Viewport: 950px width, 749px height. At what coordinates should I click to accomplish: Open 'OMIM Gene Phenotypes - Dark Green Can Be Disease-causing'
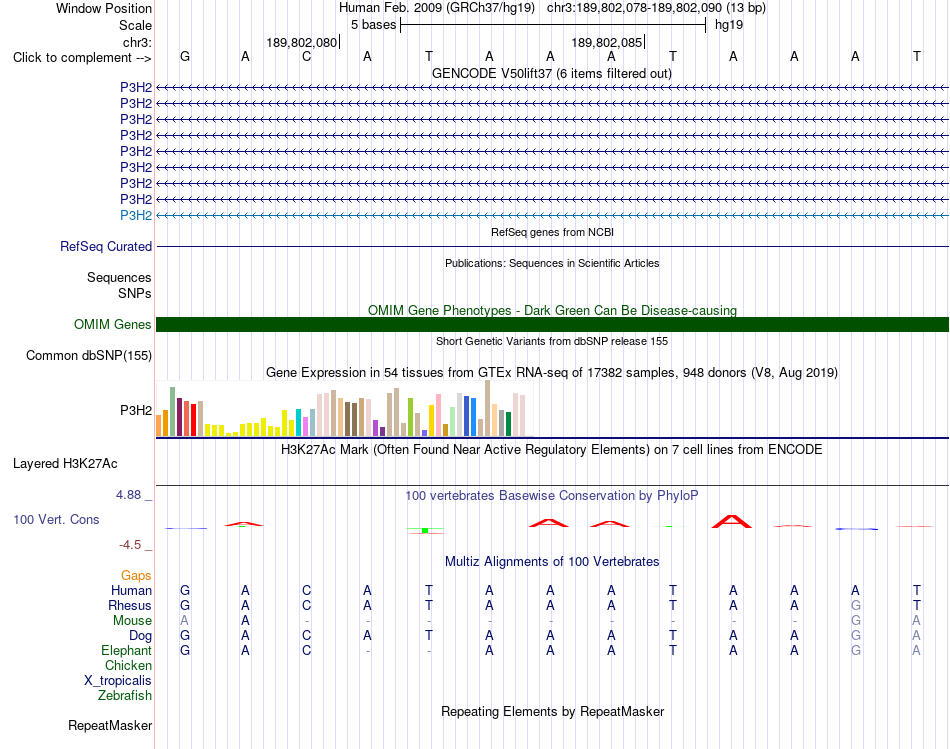(x=552, y=310)
